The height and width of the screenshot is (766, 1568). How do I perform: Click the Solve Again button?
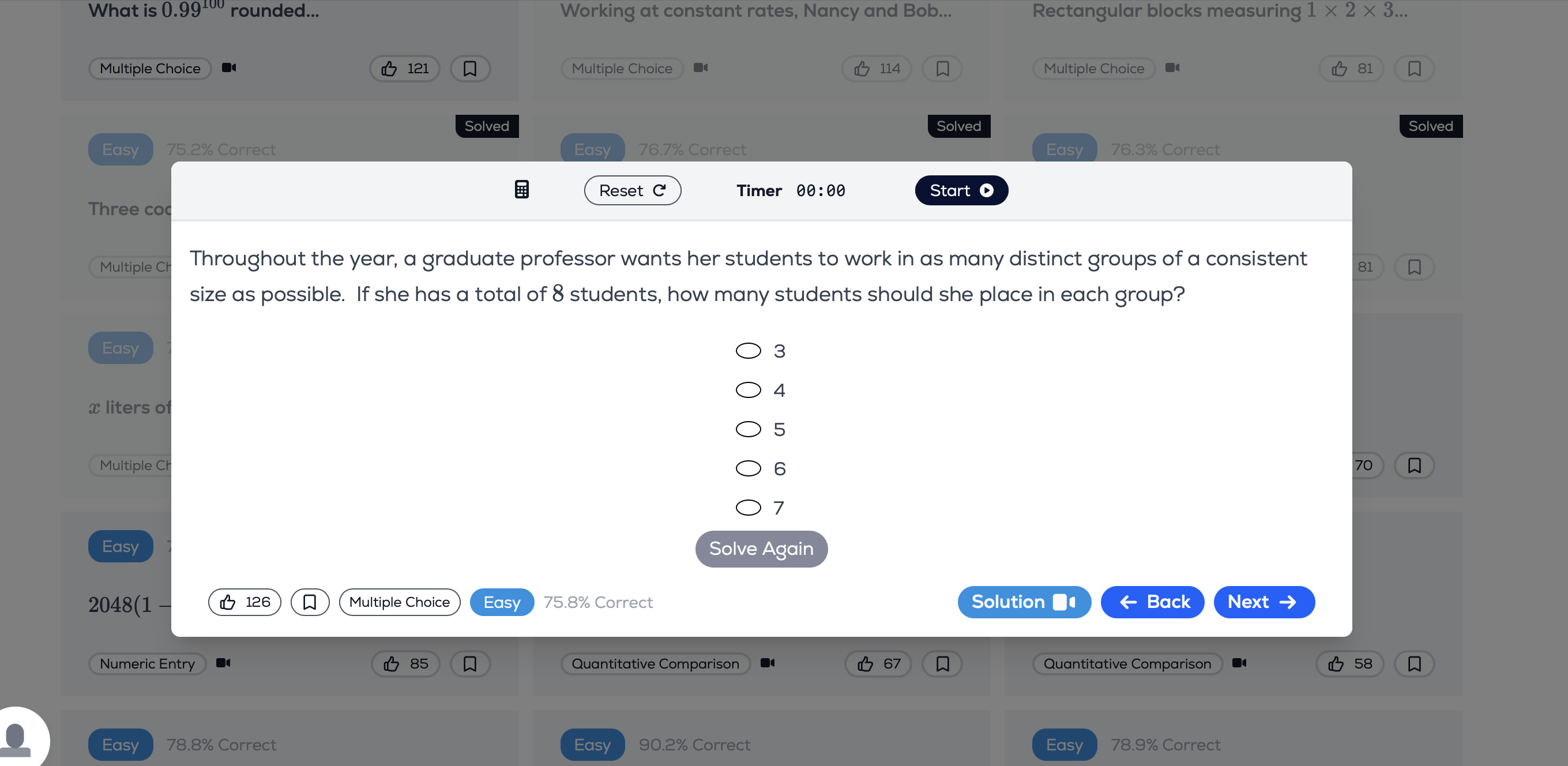761,549
